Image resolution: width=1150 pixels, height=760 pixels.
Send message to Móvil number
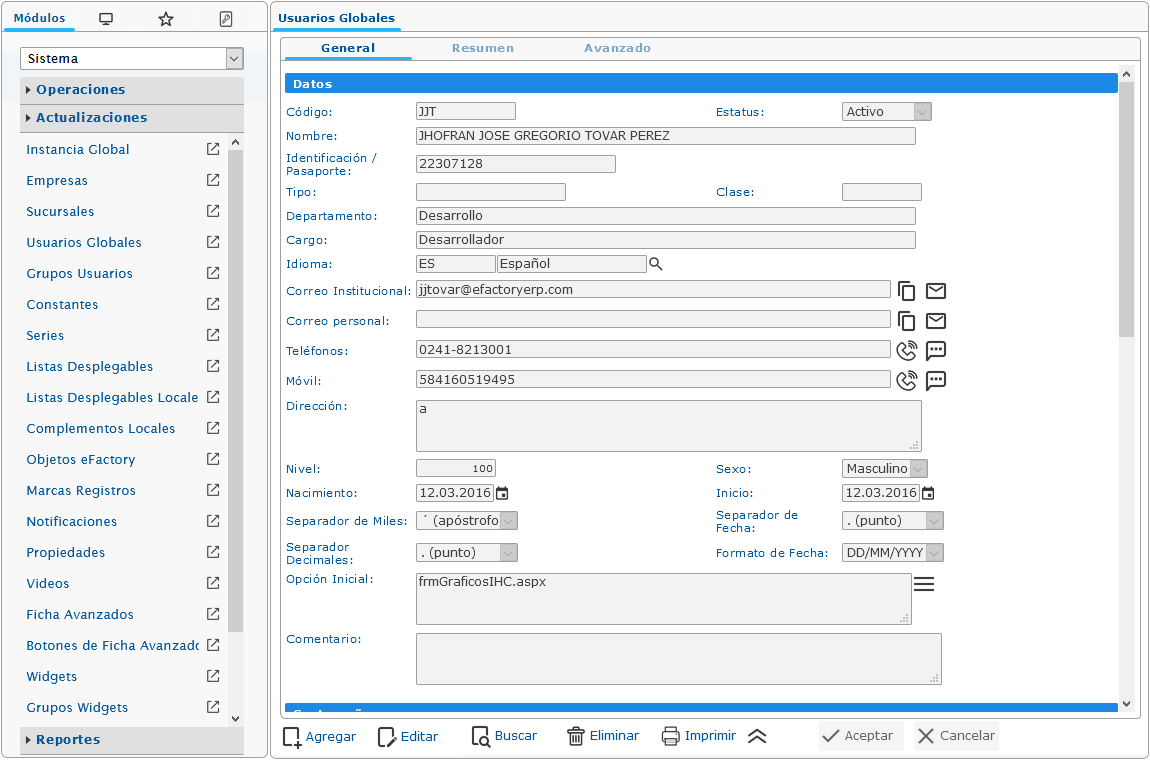(x=936, y=380)
